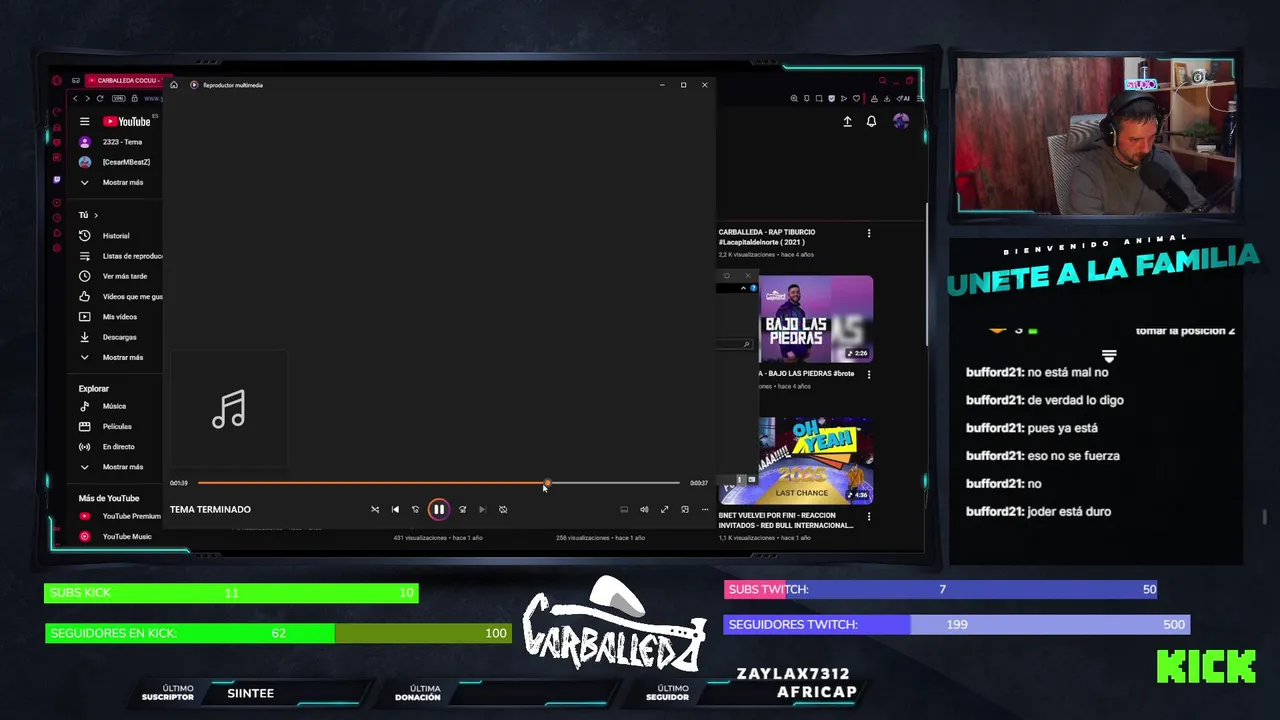Toggle shuffle in the media player
This screenshot has height=720, width=1280.
click(x=375, y=509)
